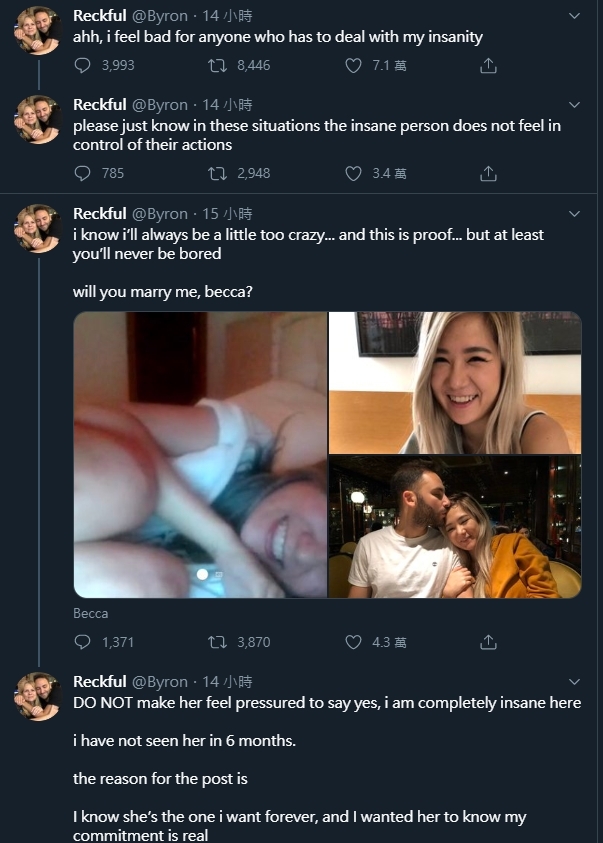603x843 pixels.
Task: Open the @Byron handle on proposal tweet
Action: (x=159, y=214)
